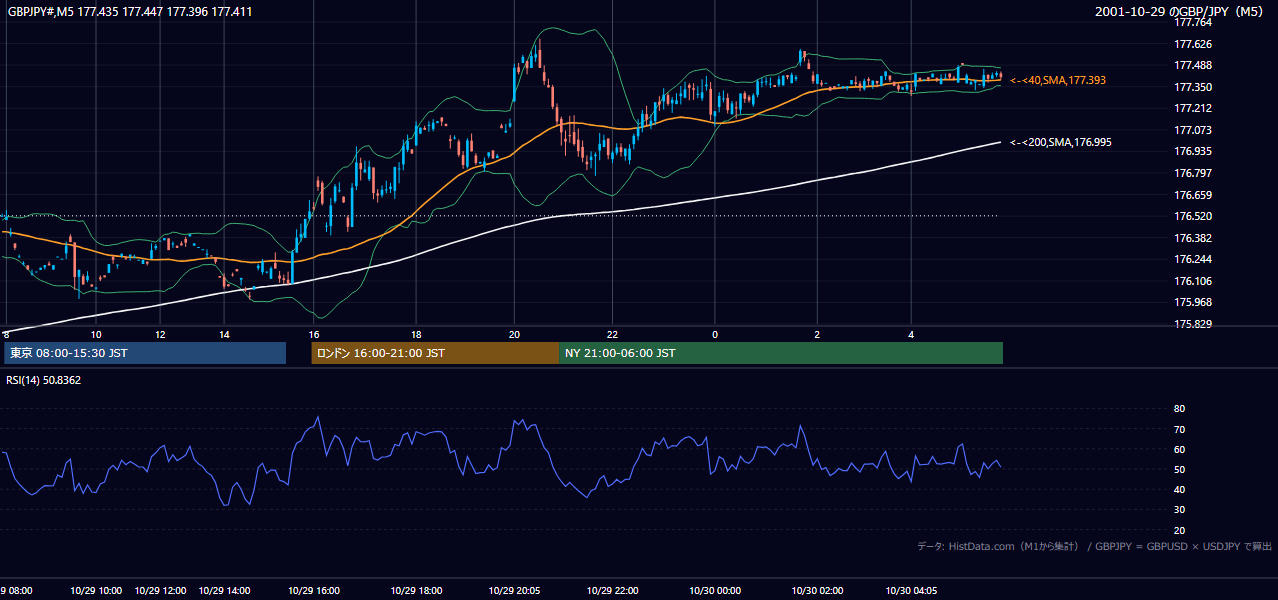Click the RSI 70 level label
This screenshot has height=600, width=1278.
pyautogui.click(x=1179, y=429)
